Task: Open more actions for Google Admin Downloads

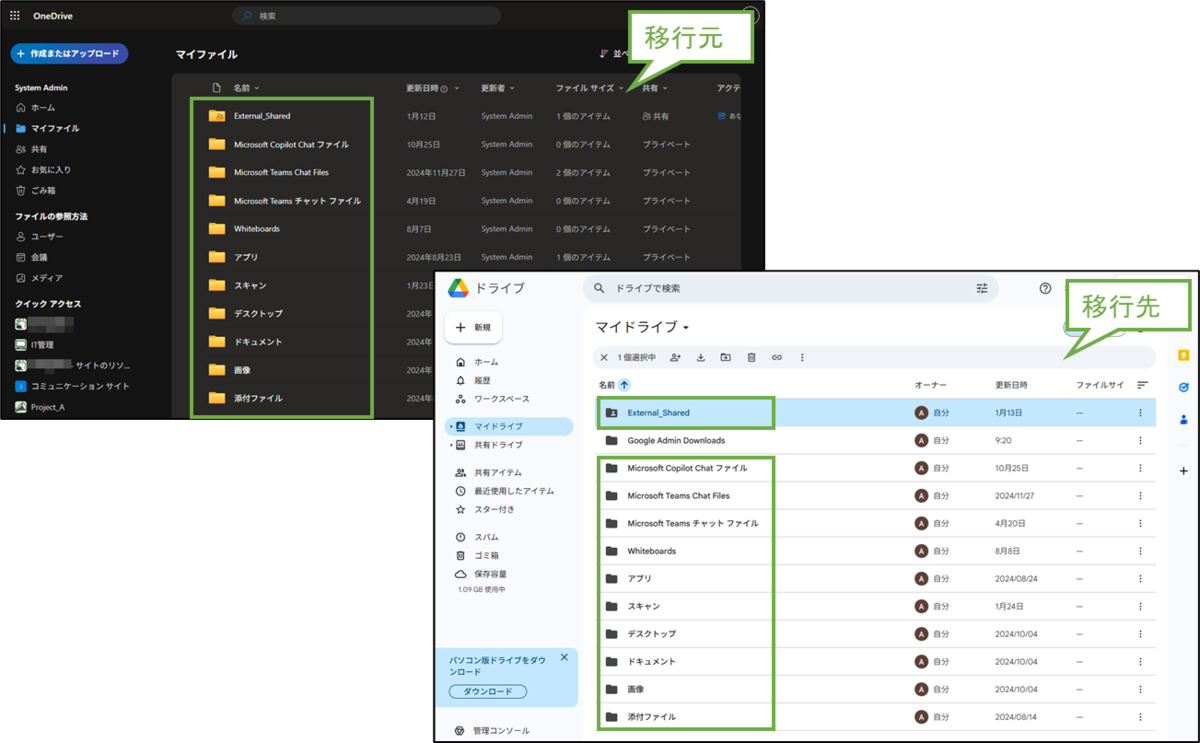Action: click(x=1140, y=440)
